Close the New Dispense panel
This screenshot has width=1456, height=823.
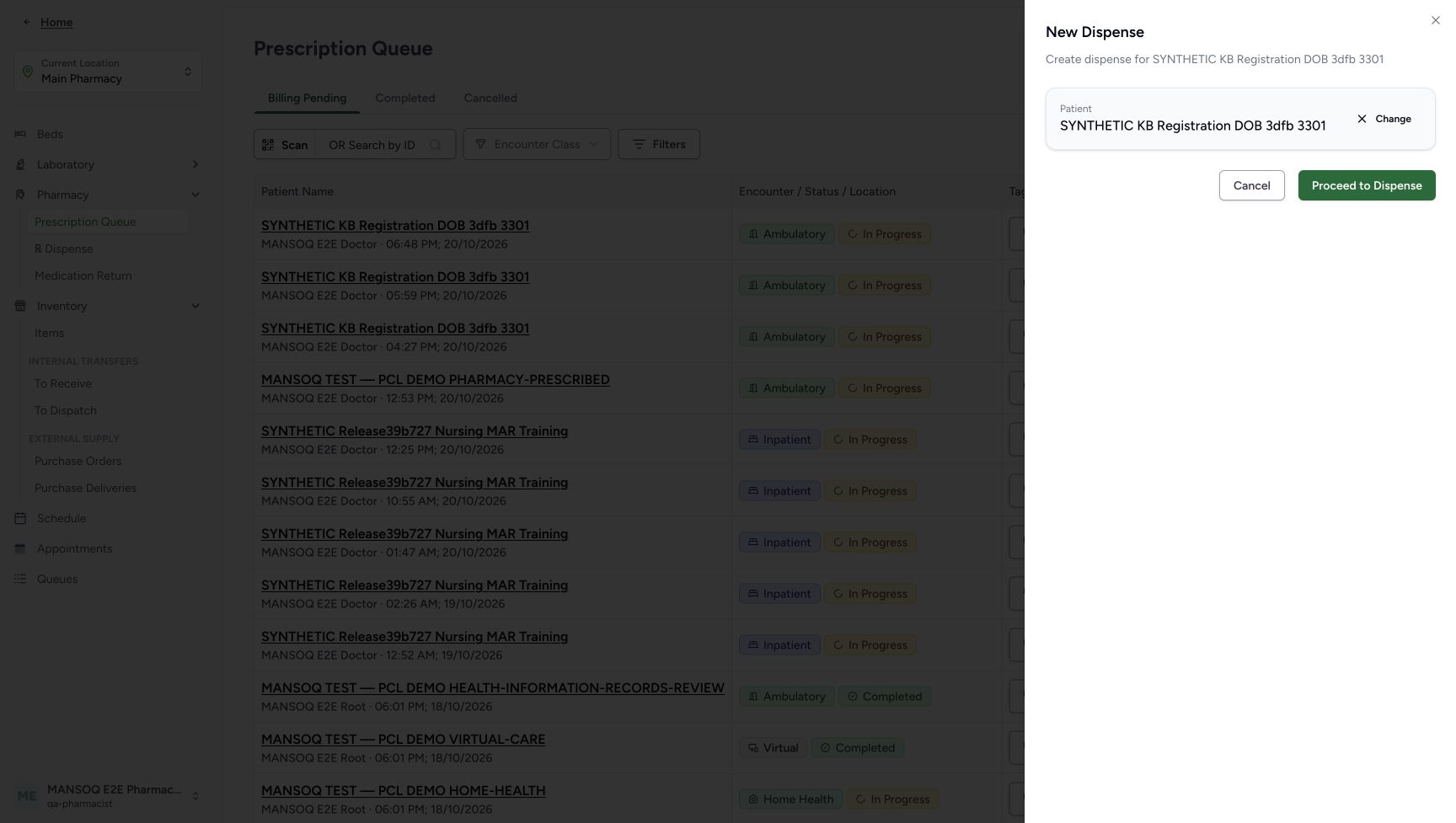(x=1436, y=20)
